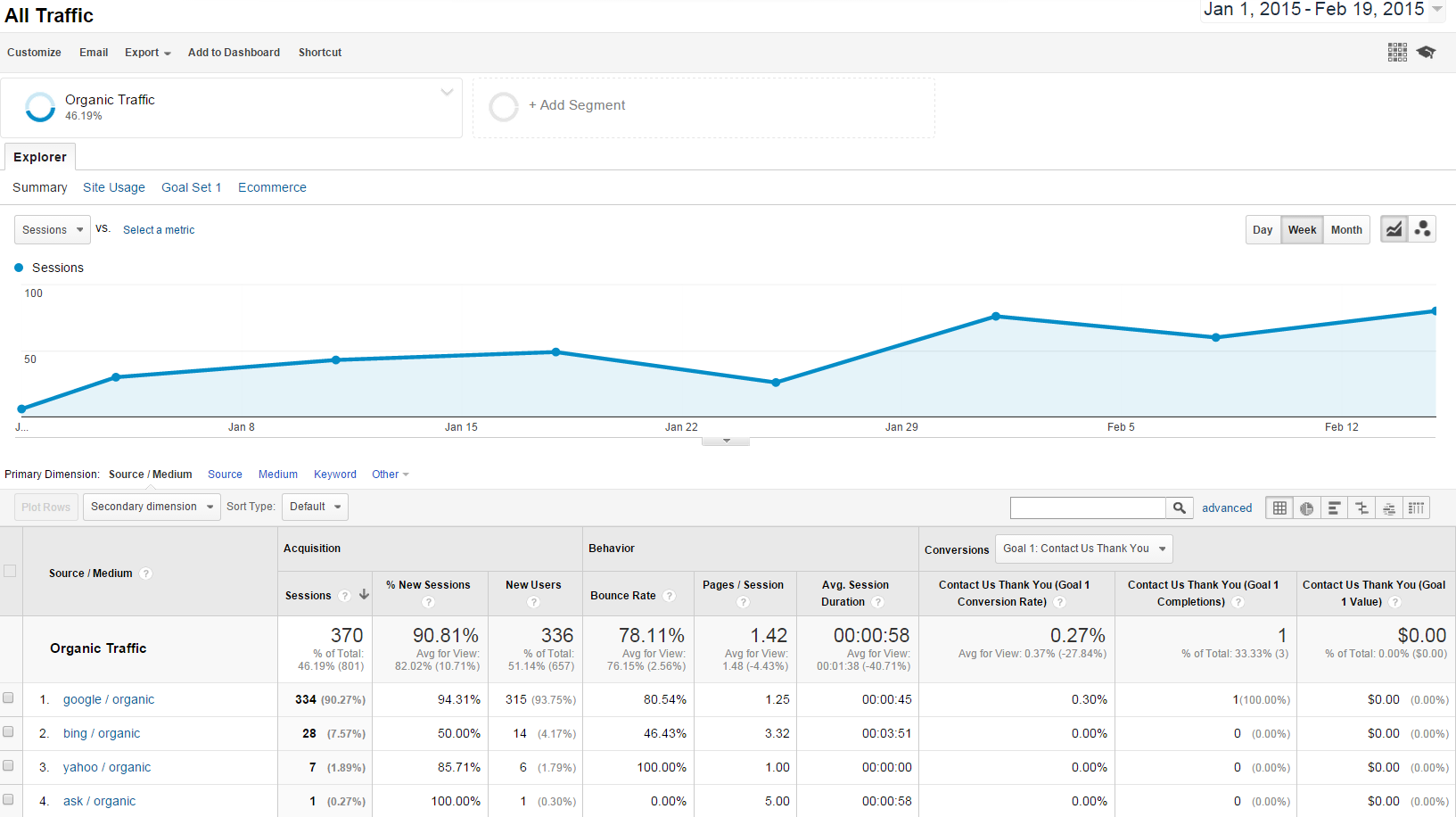The height and width of the screenshot is (817, 1456).
Task: Open the date range dropdown arrow
Action: (1437, 9)
